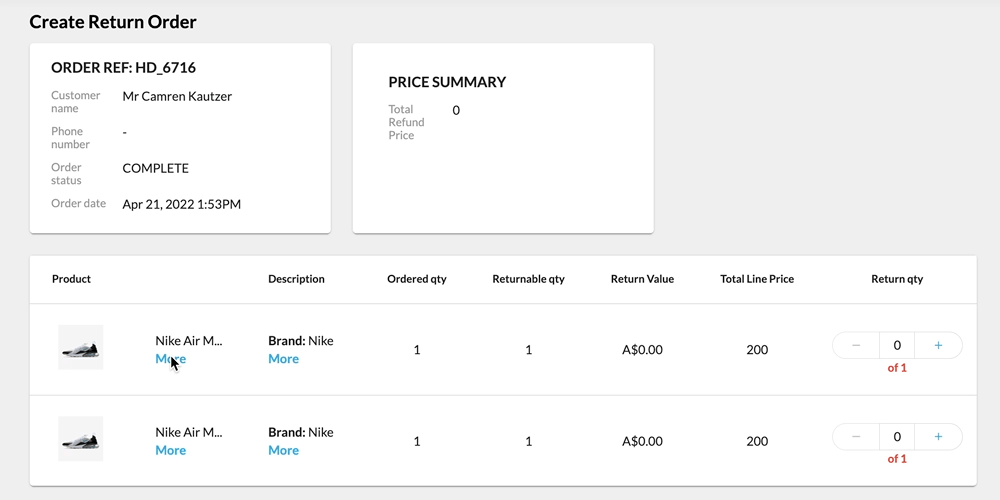The width and height of the screenshot is (1000, 500).
Task: Select the Ordered qty column header
Action: point(417,279)
